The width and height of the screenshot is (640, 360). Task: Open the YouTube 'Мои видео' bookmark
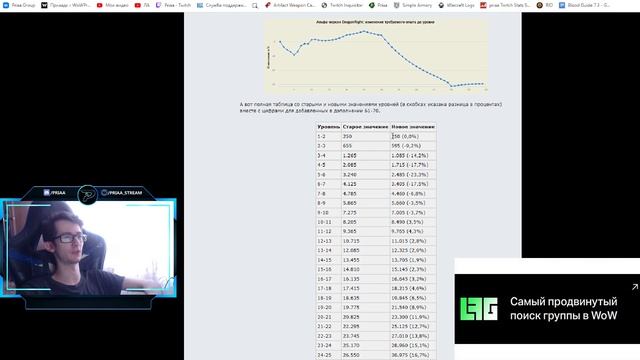click(x=112, y=5)
